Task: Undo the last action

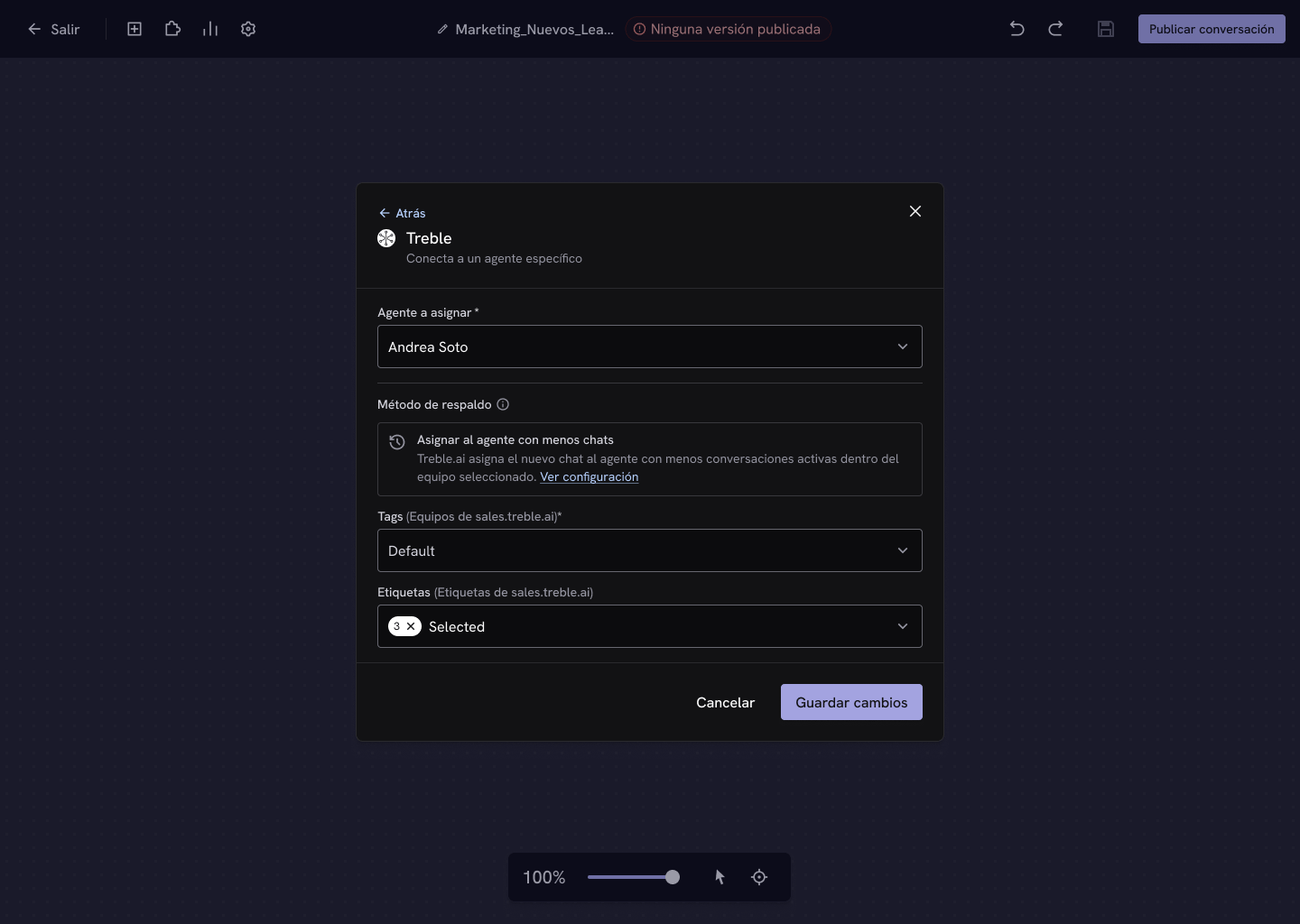Action: pyautogui.click(x=1017, y=29)
